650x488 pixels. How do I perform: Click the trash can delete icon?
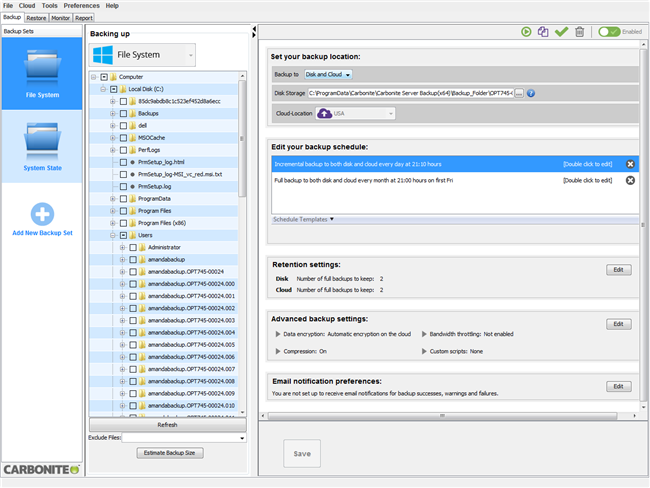tap(579, 32)
